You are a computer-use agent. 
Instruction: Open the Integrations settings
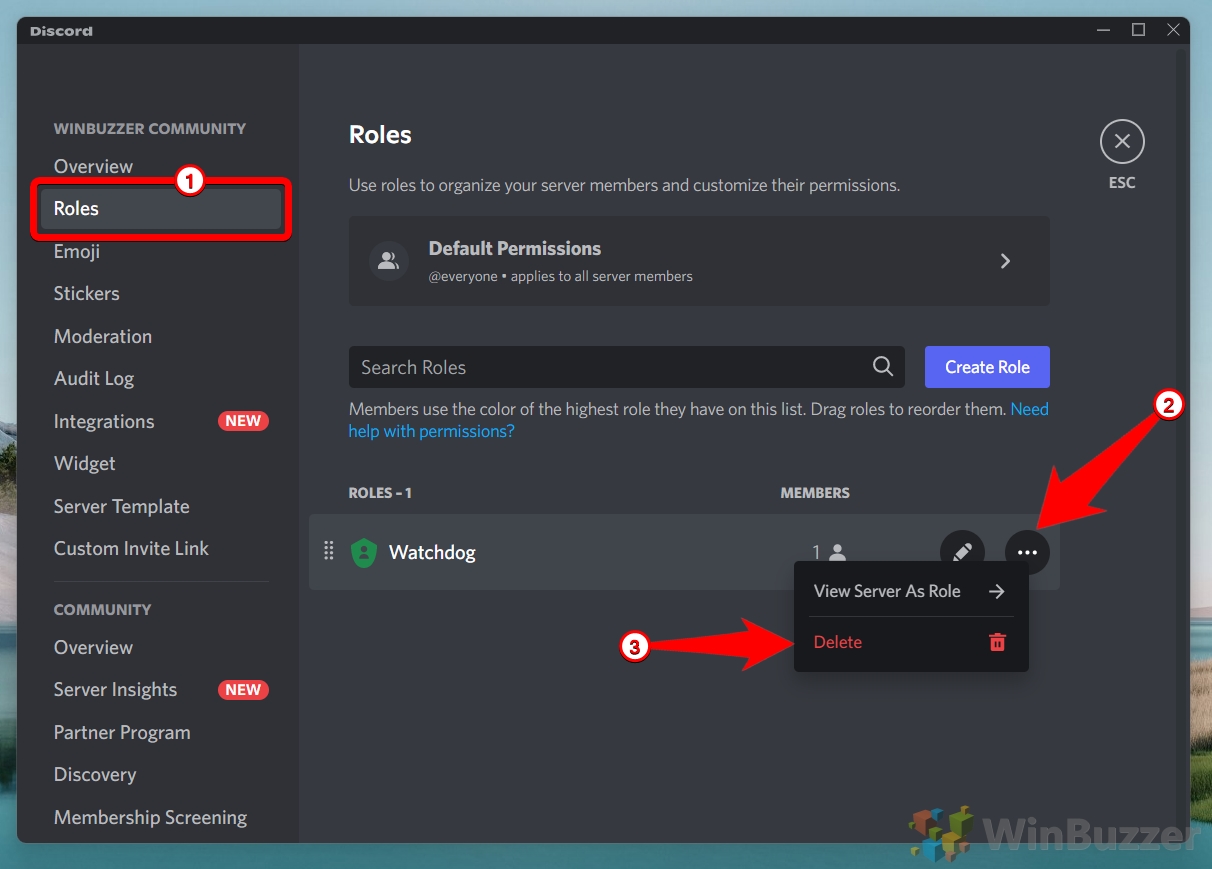click(x=104, y=421)
